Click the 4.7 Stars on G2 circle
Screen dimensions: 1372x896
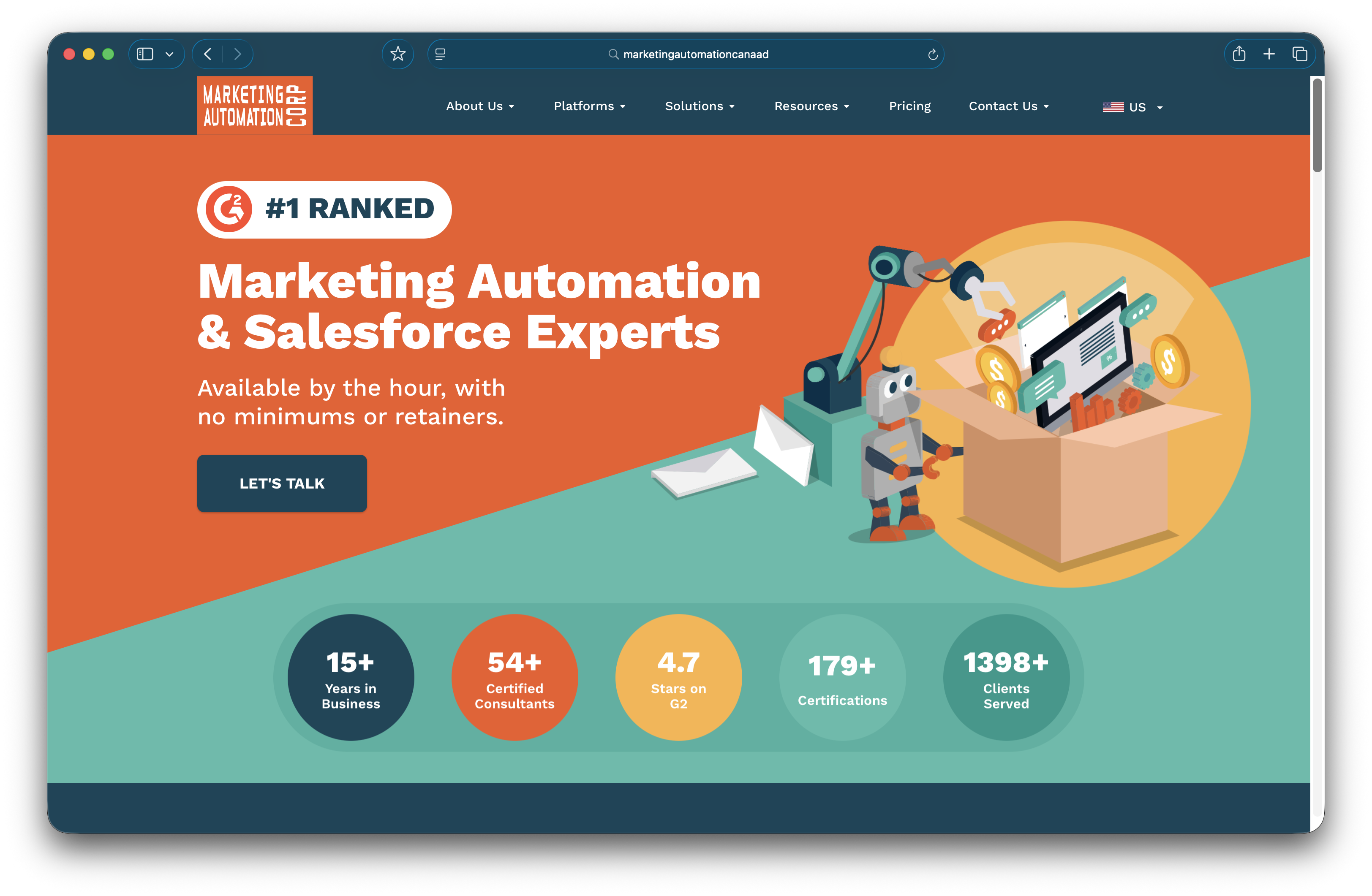point(678,678)
